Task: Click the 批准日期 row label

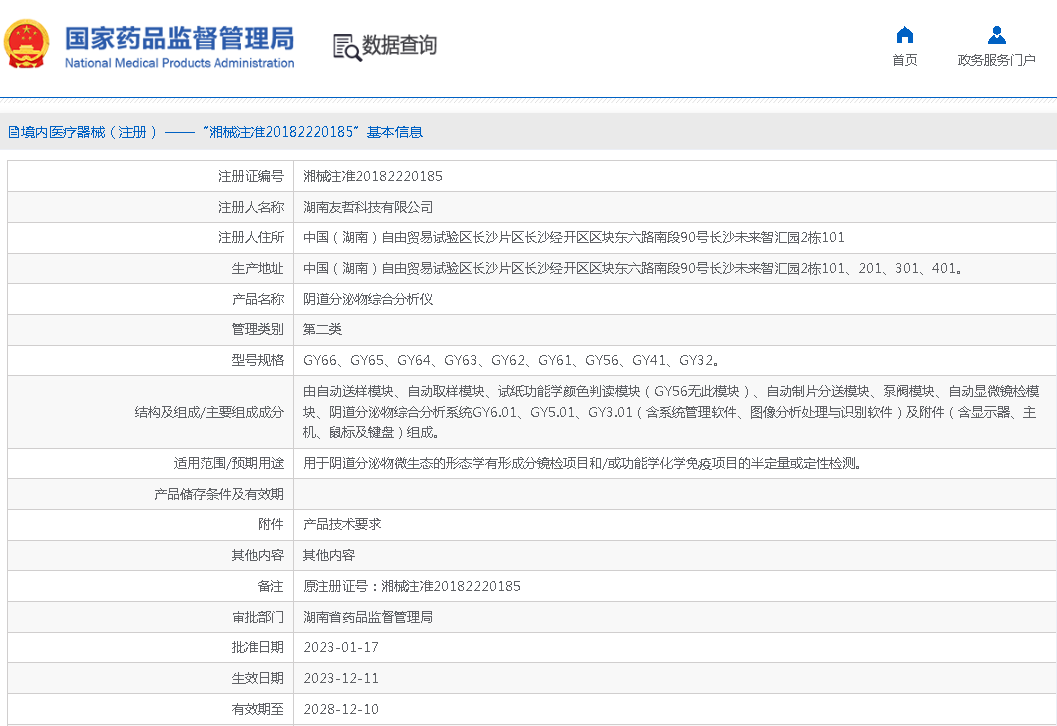Action: (x=258, y=648)
